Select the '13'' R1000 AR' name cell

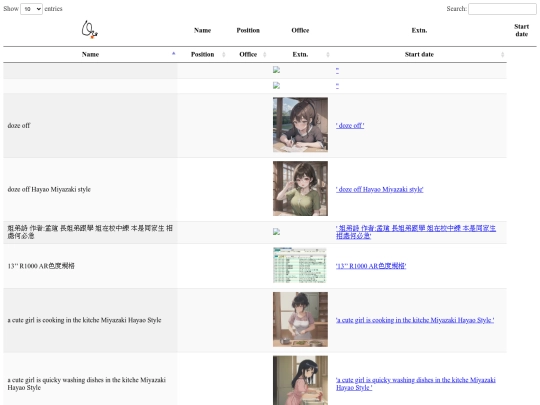[x=90, y=266]
